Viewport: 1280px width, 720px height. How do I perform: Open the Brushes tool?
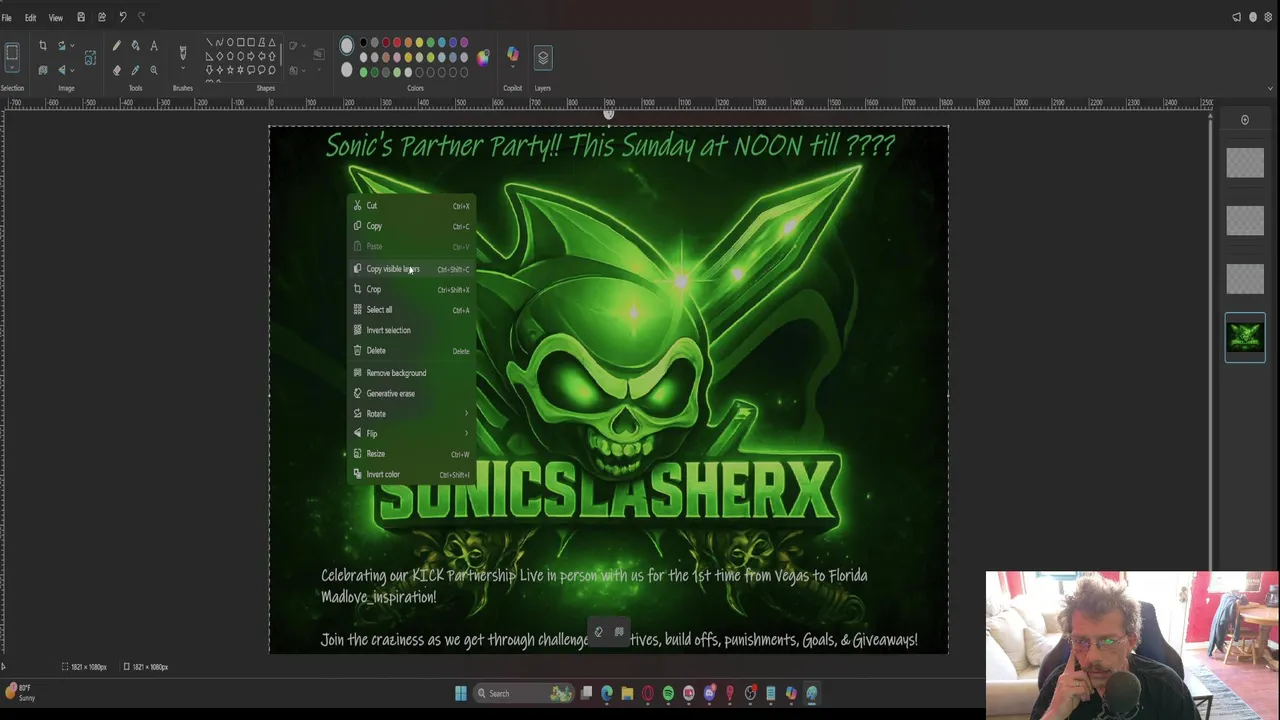pos(183,51)
